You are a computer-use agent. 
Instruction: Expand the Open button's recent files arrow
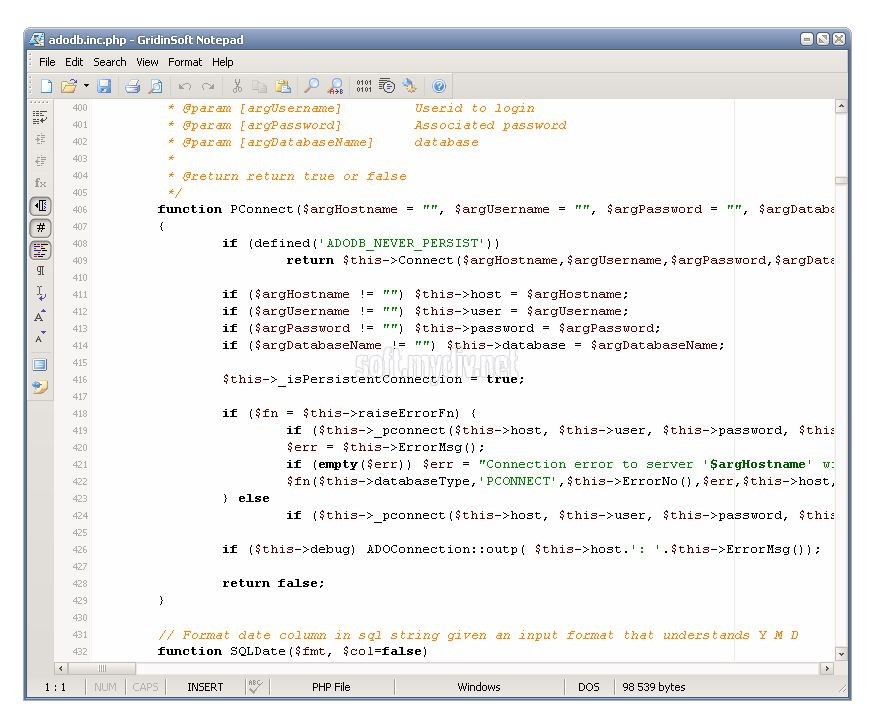(86, 86)
